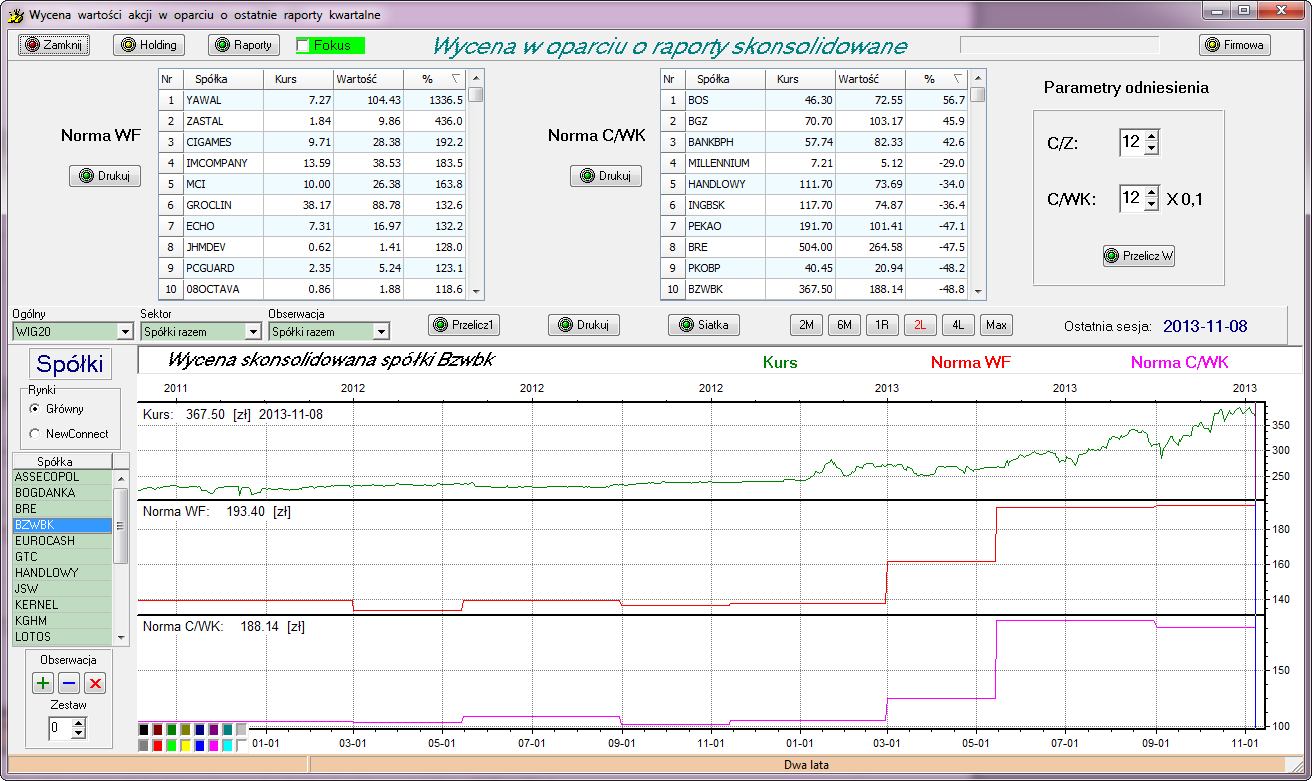Decrease Zestaw number with down arrow
This screenshot has height=781, width=1312.
pos(79,734)
